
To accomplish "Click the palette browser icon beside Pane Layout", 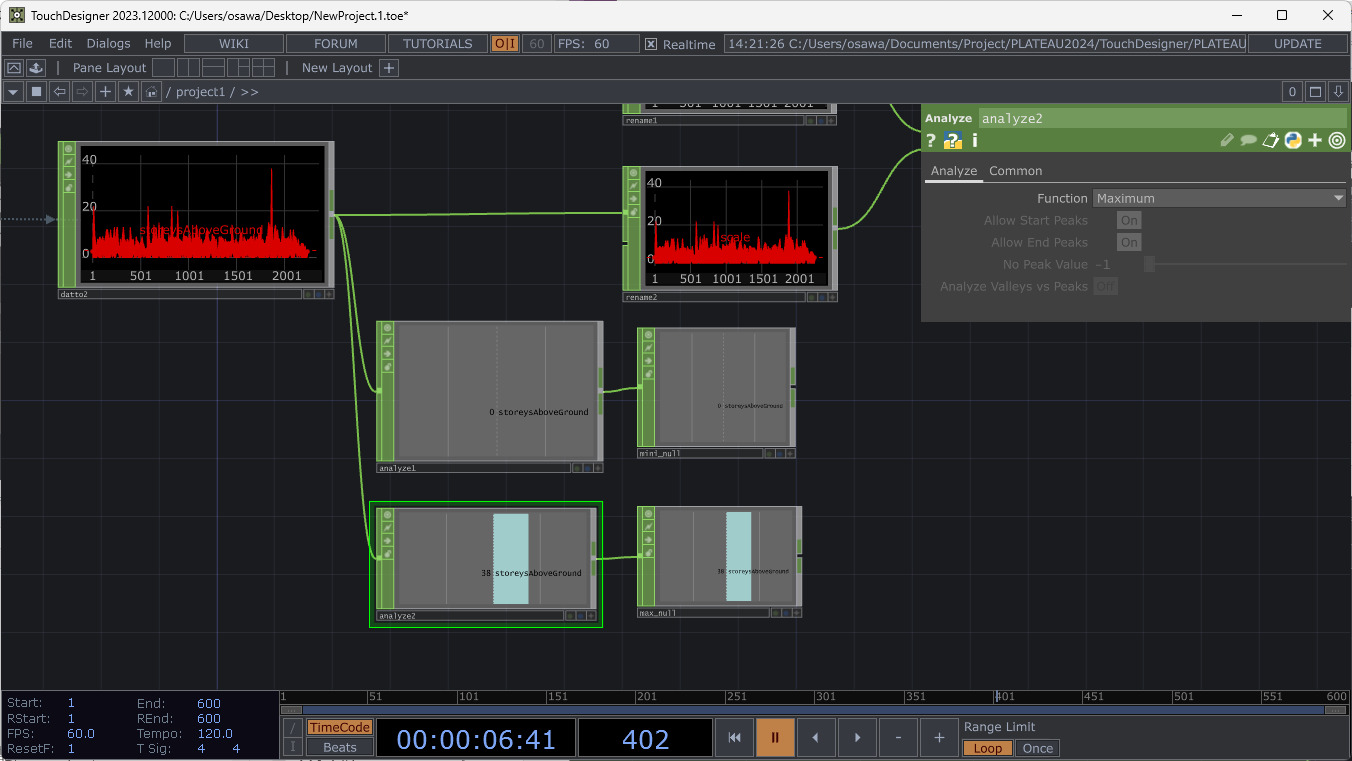I will (14, 68).
